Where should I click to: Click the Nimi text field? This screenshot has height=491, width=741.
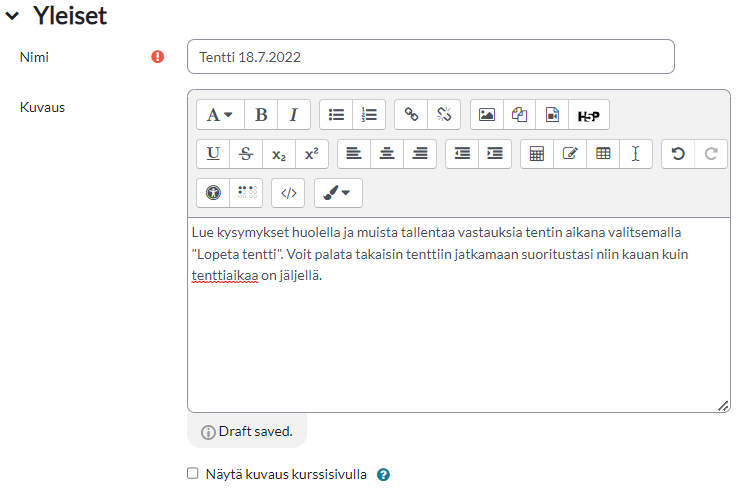pyautogui.click(x=430, y=57)
